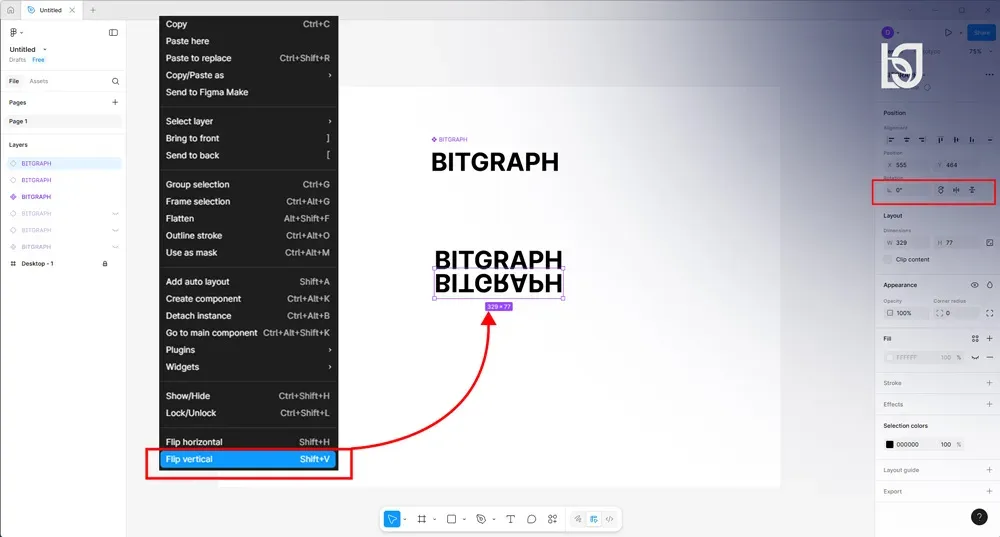Align top in the Alignment row

[941, 140]
